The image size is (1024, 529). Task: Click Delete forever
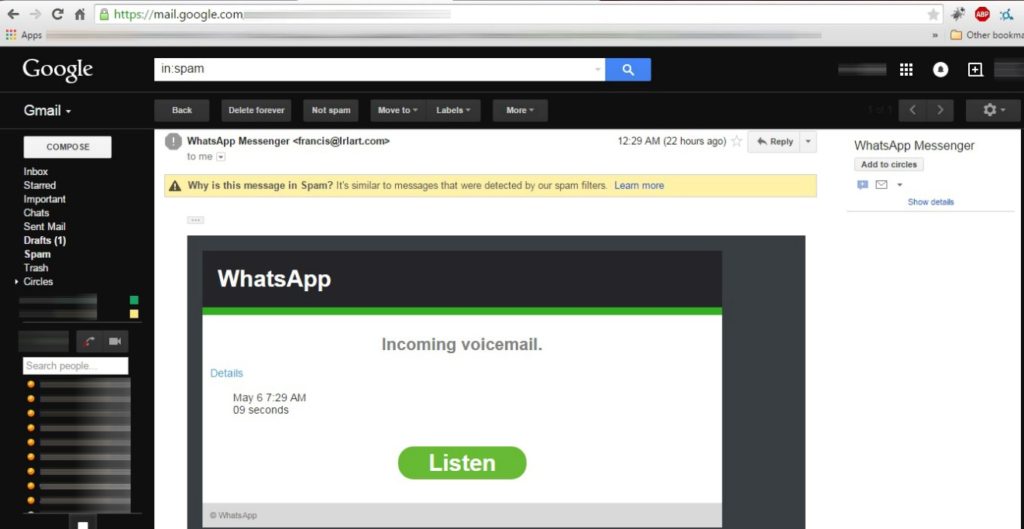click(x=256, y=110)
